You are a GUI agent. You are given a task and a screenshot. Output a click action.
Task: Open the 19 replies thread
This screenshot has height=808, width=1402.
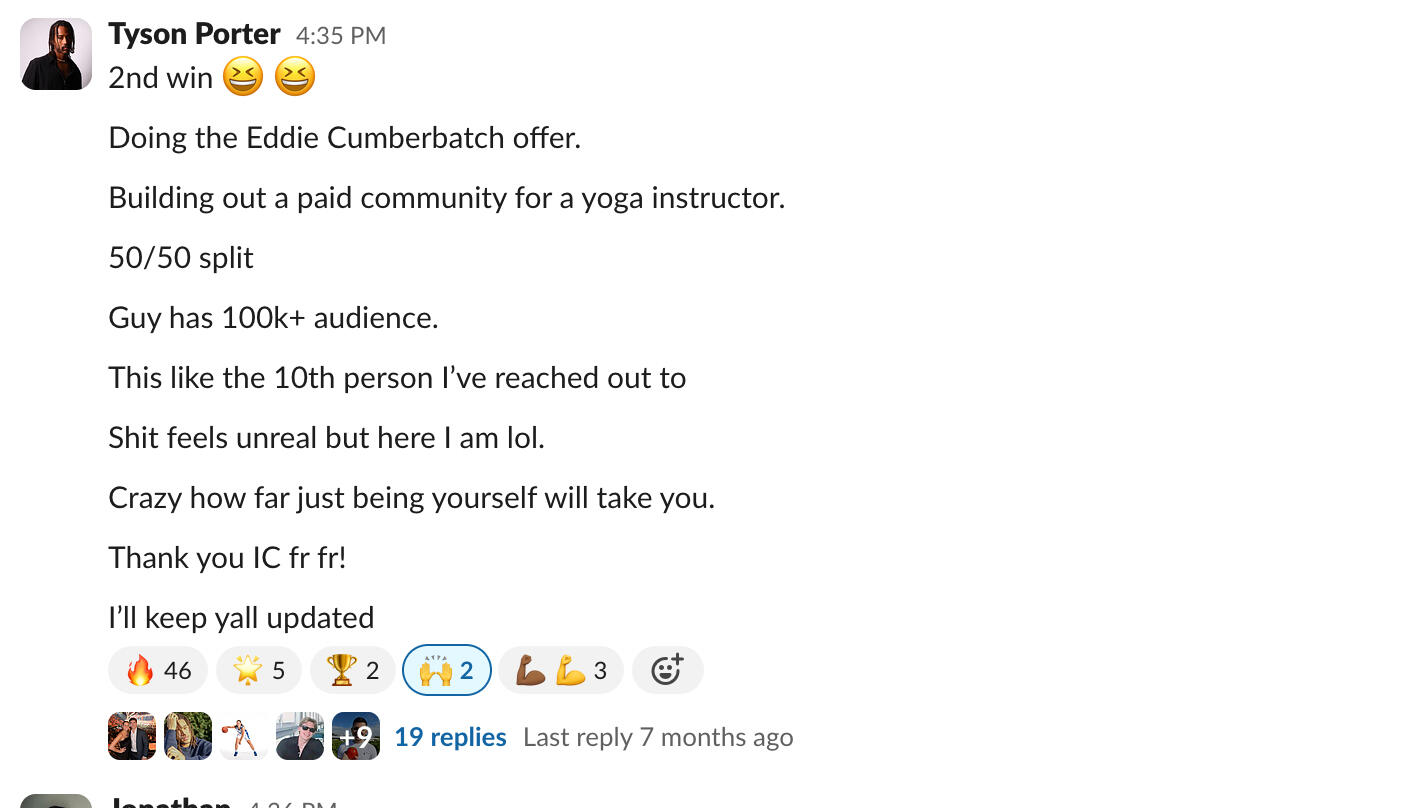coord(450,737)
